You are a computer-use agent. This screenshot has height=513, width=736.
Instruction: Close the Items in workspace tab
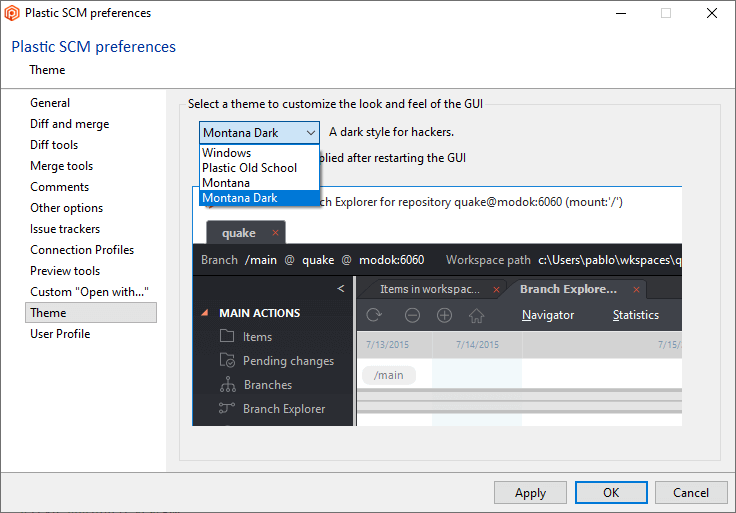pos(496,290)
